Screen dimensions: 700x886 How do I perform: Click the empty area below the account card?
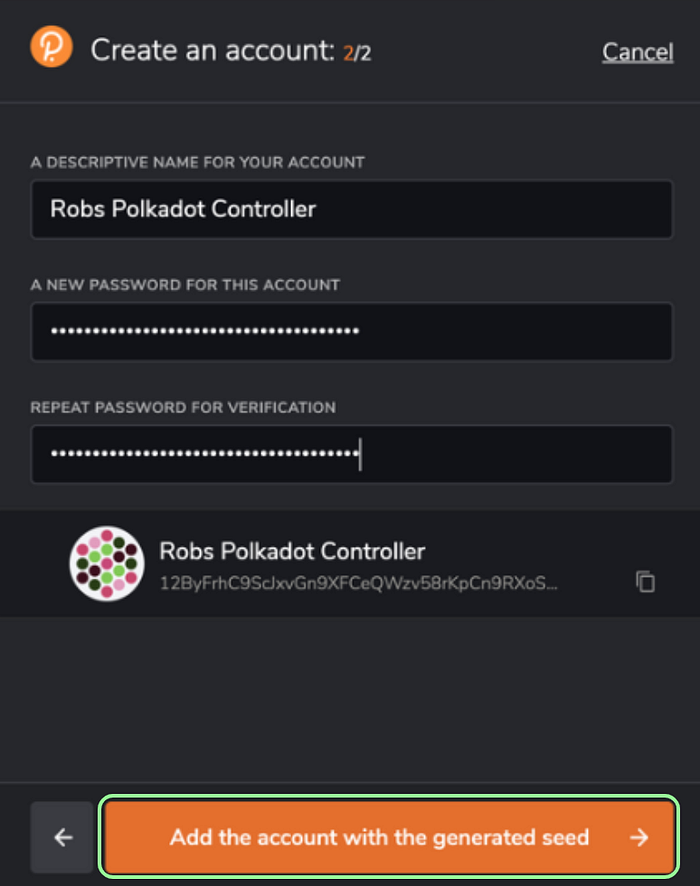[x=350, y=699]
